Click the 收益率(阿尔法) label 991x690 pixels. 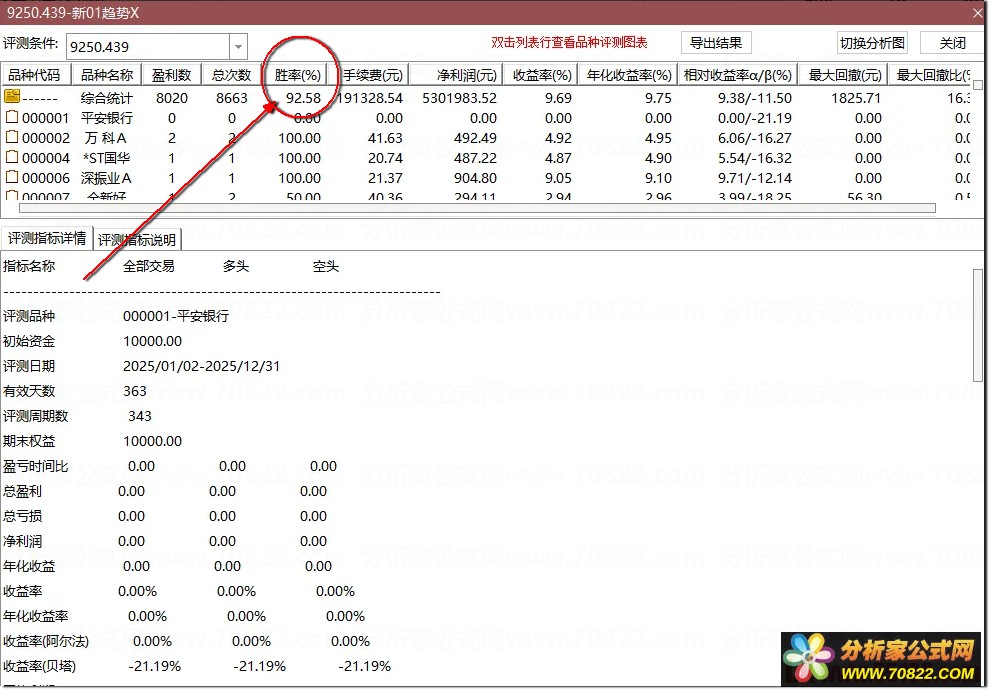pyautogui.click(x=46, y=641)
